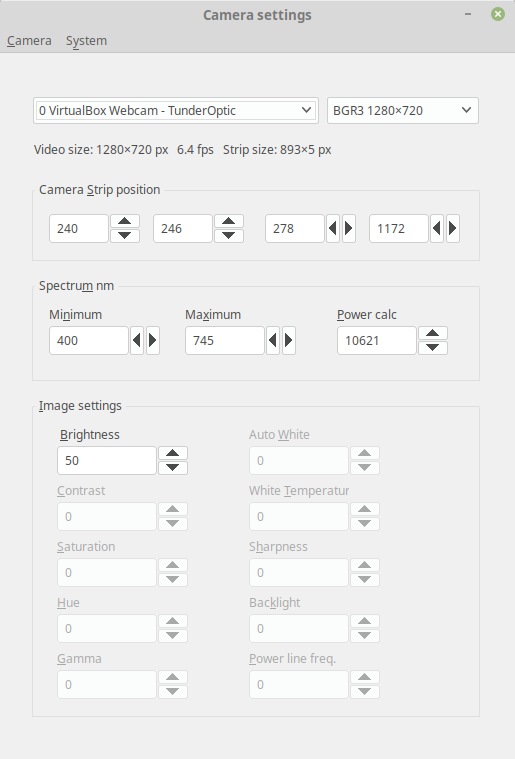
Task: Increase the Power calc value
Action: coord(433,333)
